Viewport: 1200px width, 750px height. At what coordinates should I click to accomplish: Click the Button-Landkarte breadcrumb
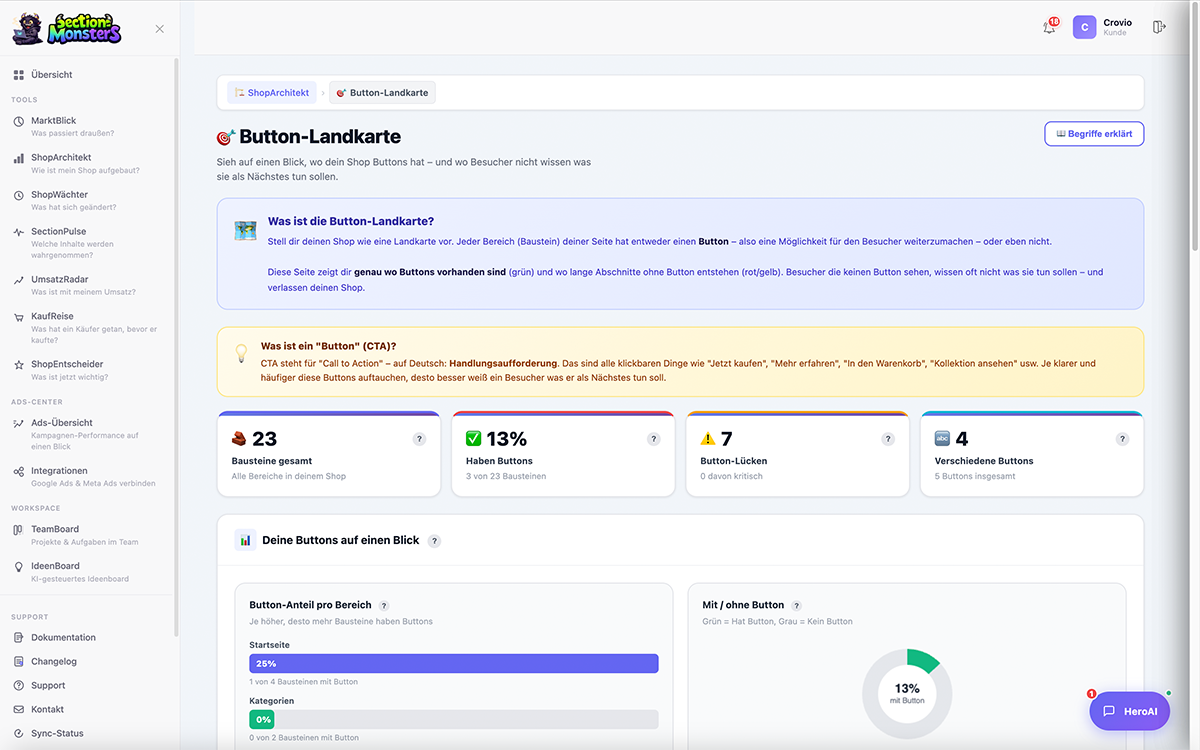[x=383, y=93]
